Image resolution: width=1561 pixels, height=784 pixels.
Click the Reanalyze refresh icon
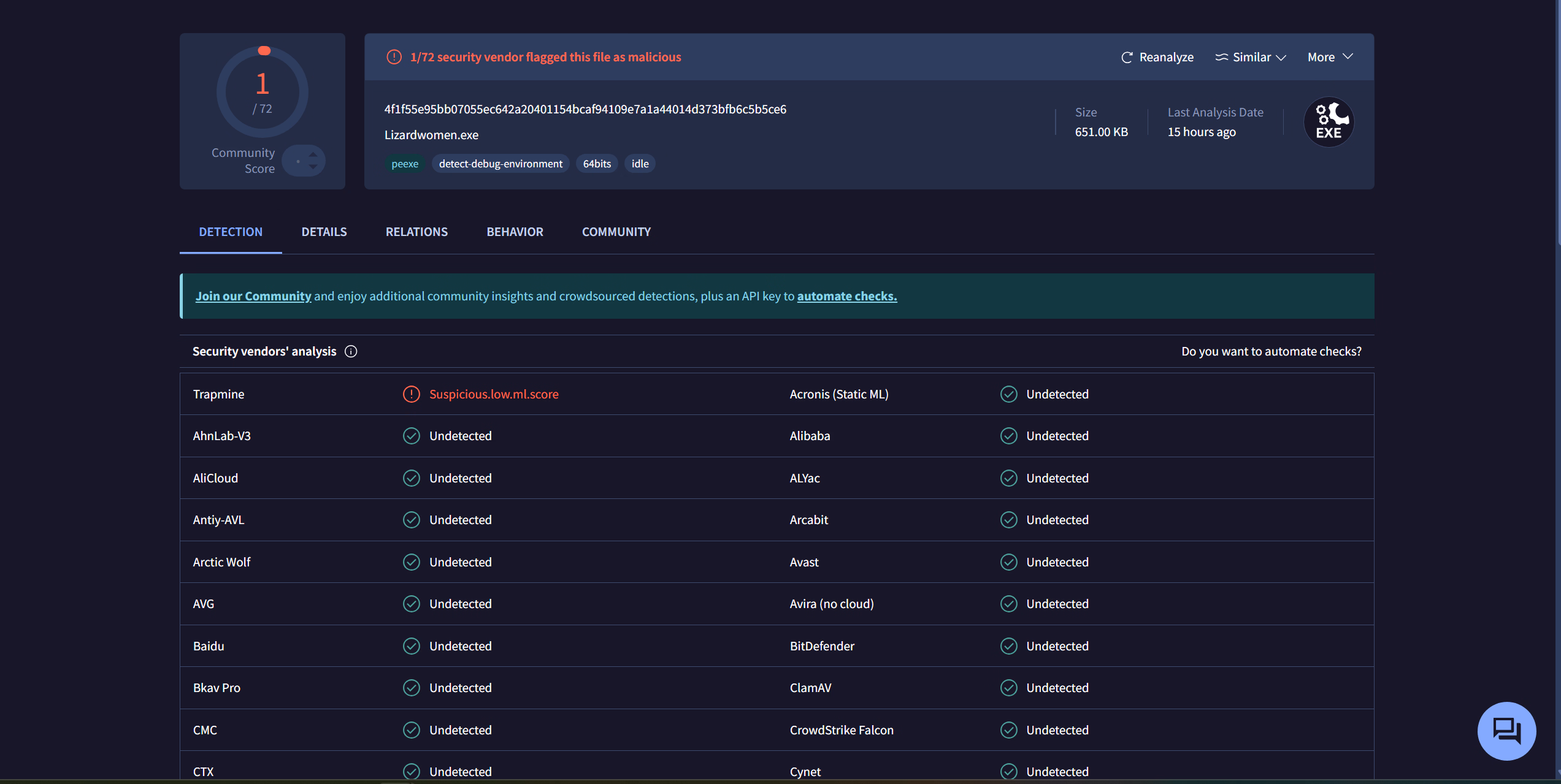pos(1127,58)
